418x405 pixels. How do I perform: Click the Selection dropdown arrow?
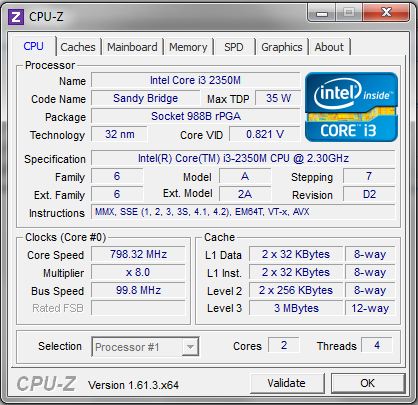[x=190, y=347]
